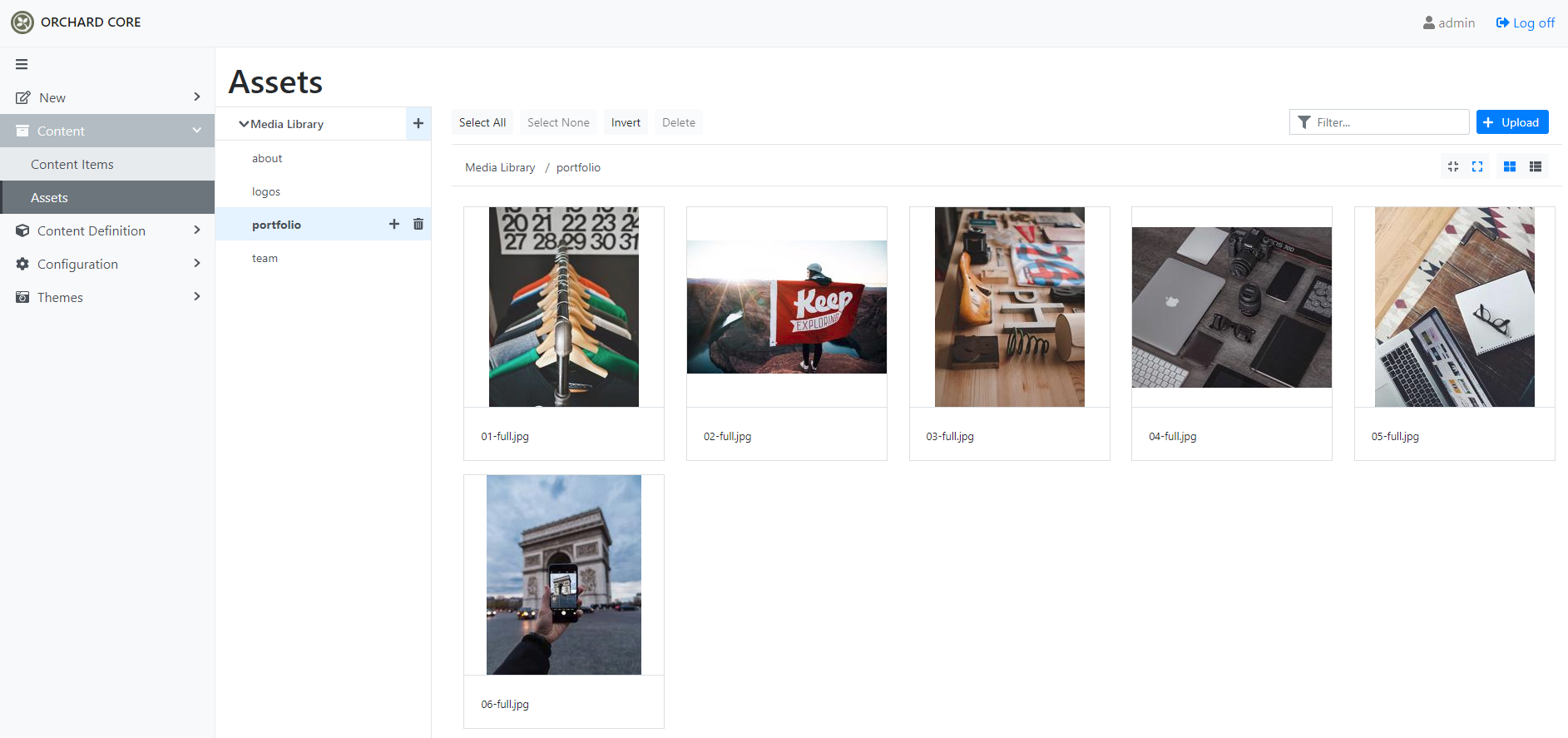Click the ORCHARD CORE brand text
The width and height of the screenshot is (1568, 738).
91,22
